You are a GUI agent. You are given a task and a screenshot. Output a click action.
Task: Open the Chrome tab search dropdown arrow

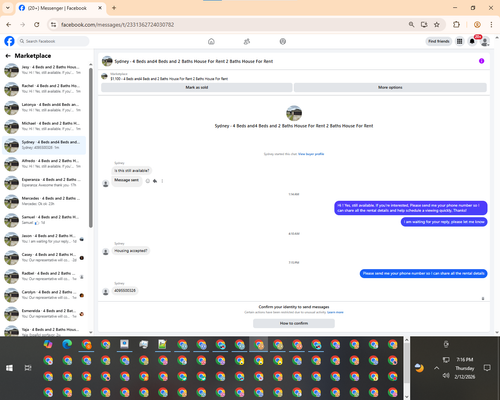pos(8,8)
